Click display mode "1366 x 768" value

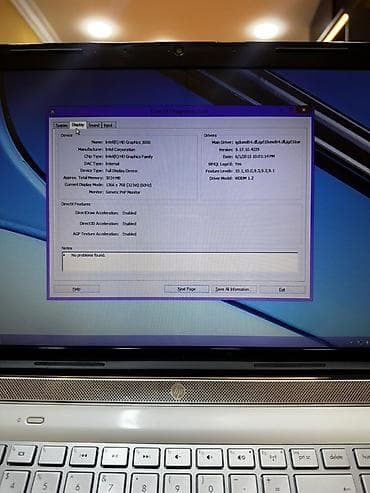(x=128, y=185)
